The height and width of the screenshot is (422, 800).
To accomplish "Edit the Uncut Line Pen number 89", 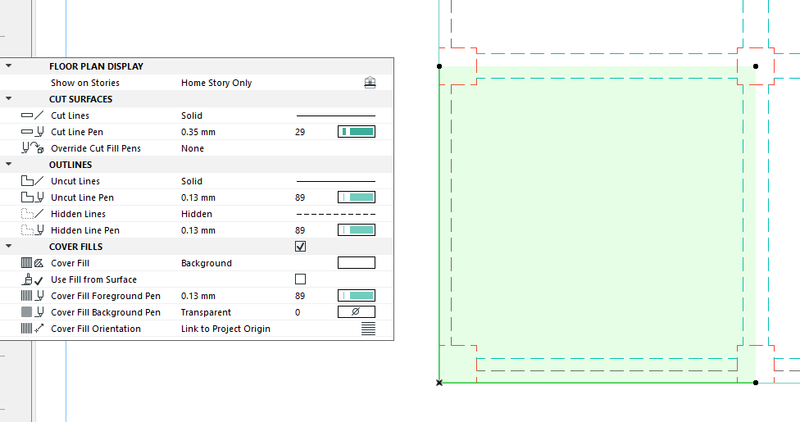I will click(x=300, y=197).
